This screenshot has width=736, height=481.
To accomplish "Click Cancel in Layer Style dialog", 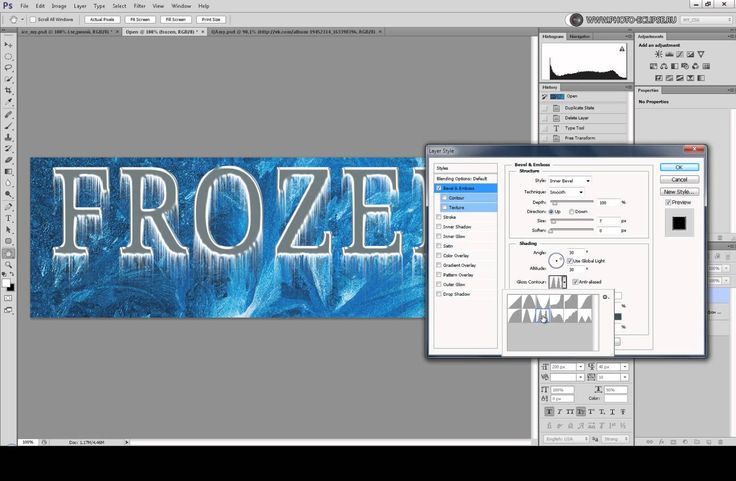I will [679, 179].
